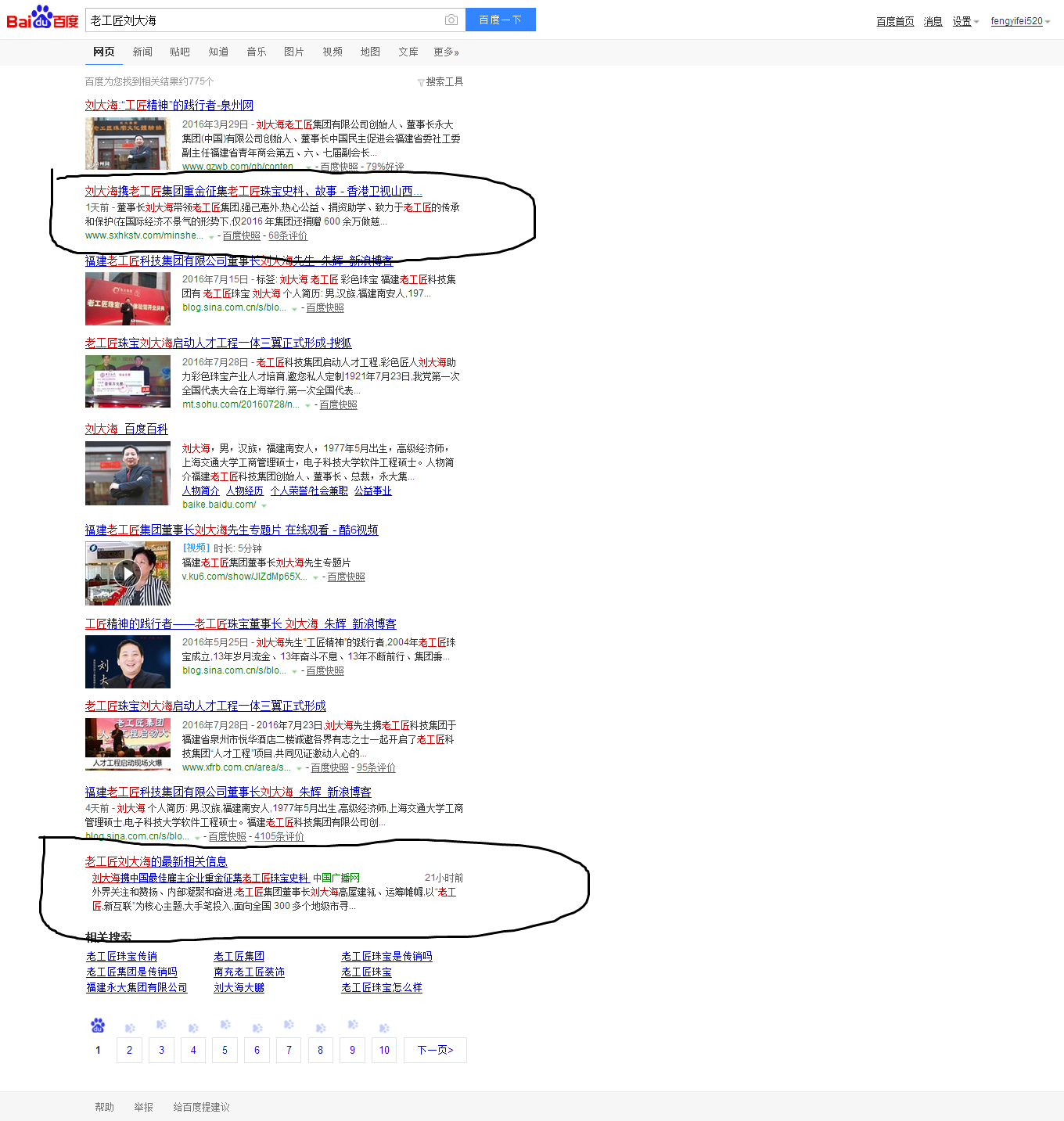Search related 老工匠珠宝是传销吗

point(387,956)
